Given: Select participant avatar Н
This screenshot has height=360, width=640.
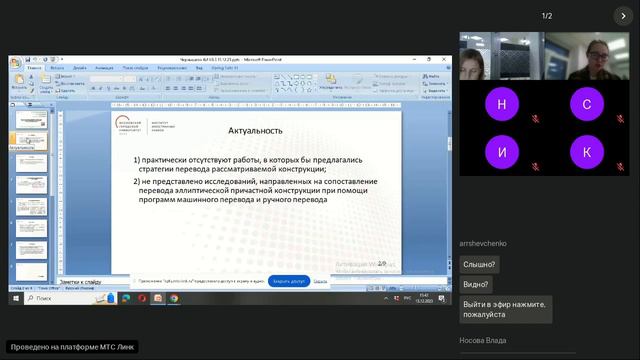Looking at the screenshot, I should point(502,104).
